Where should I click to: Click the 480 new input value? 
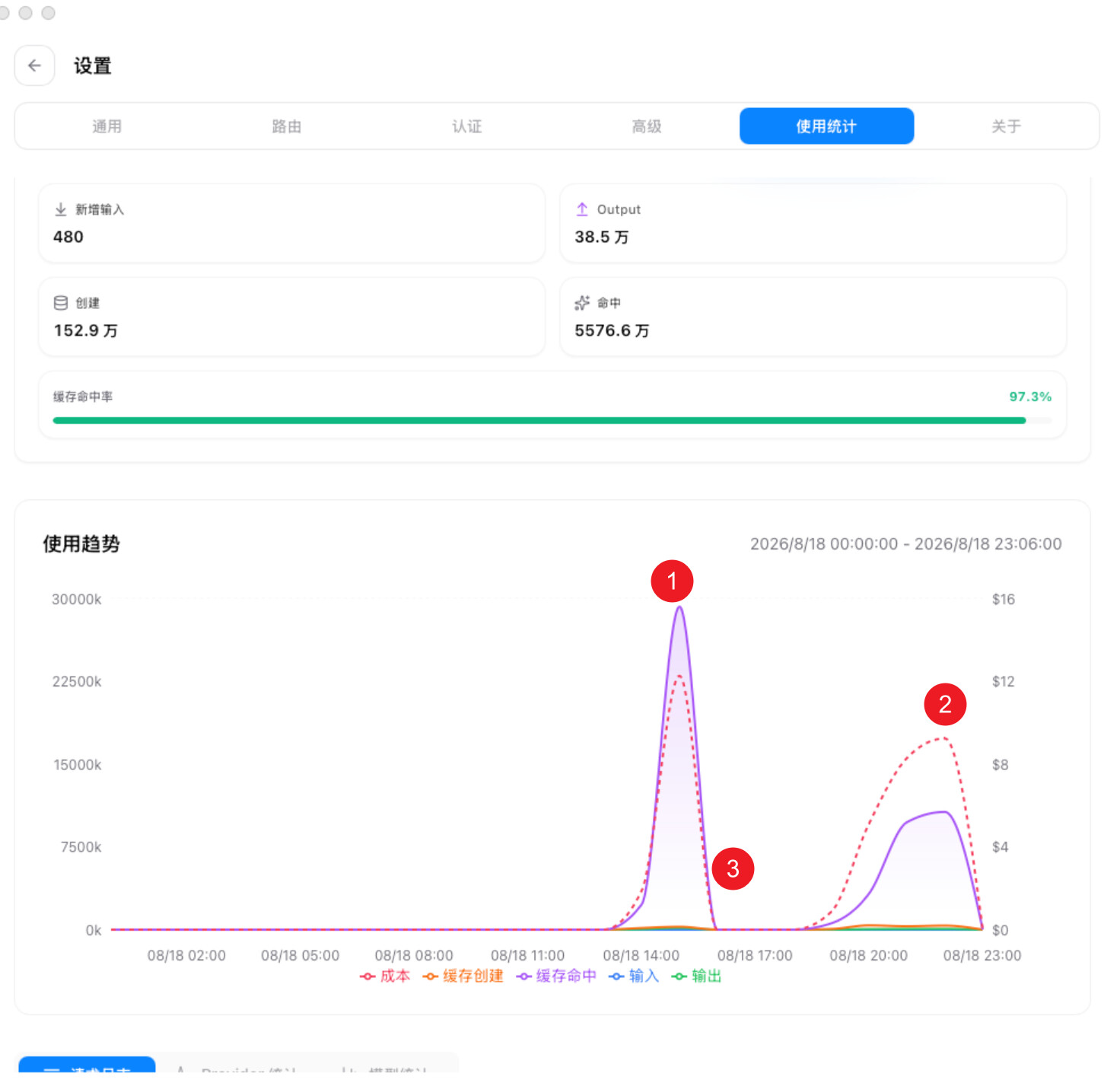pos(68,237)
